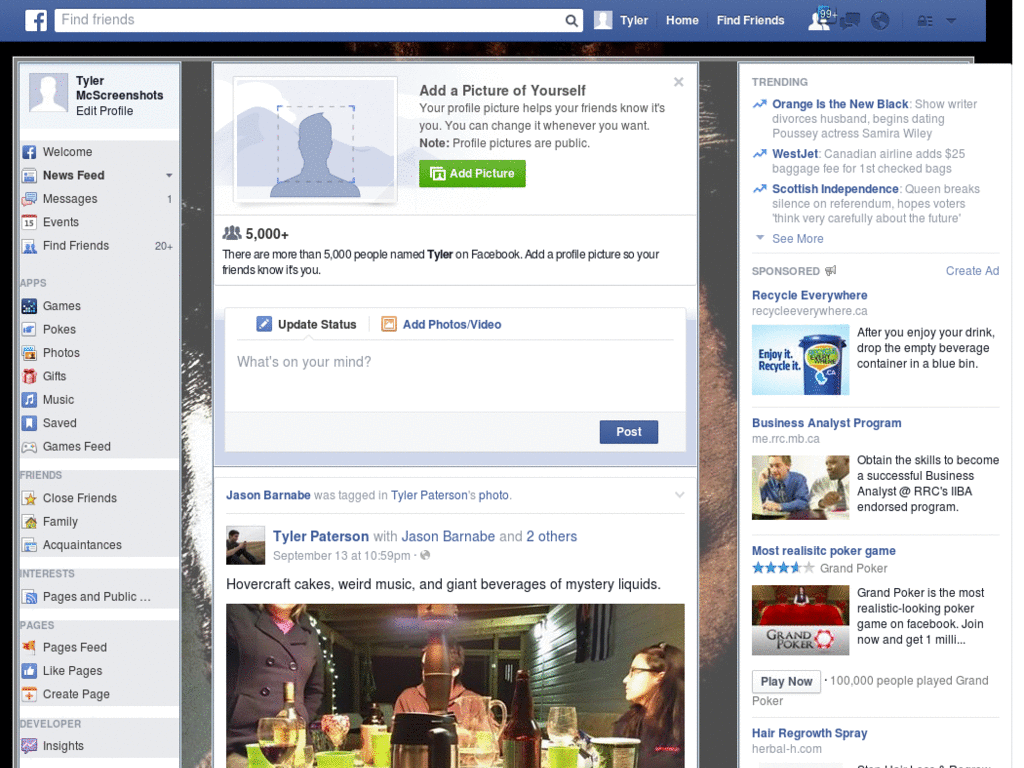Open the Gifts icon

pyautogui.click(x=29, y=376)
